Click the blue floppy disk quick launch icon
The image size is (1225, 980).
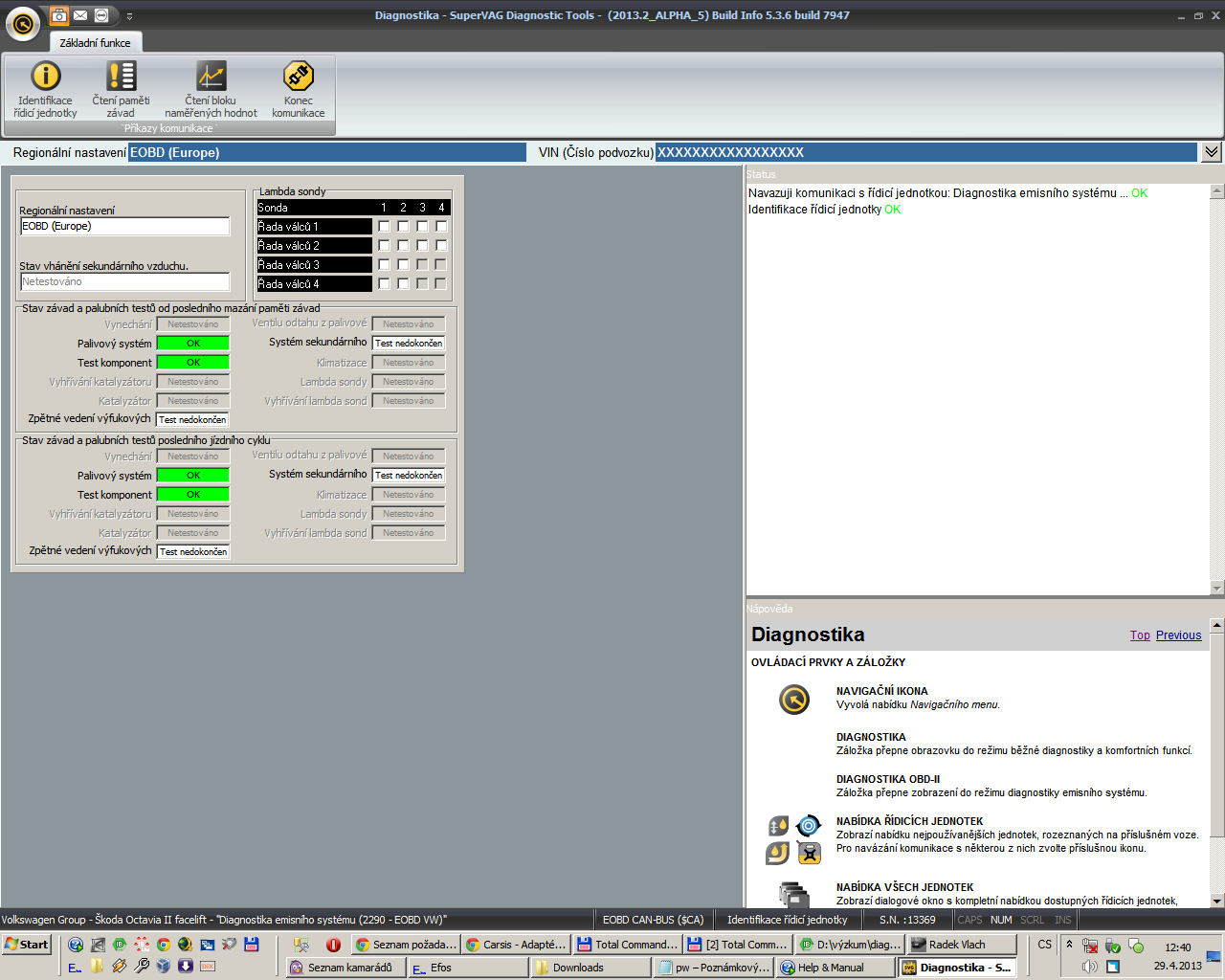252,945
